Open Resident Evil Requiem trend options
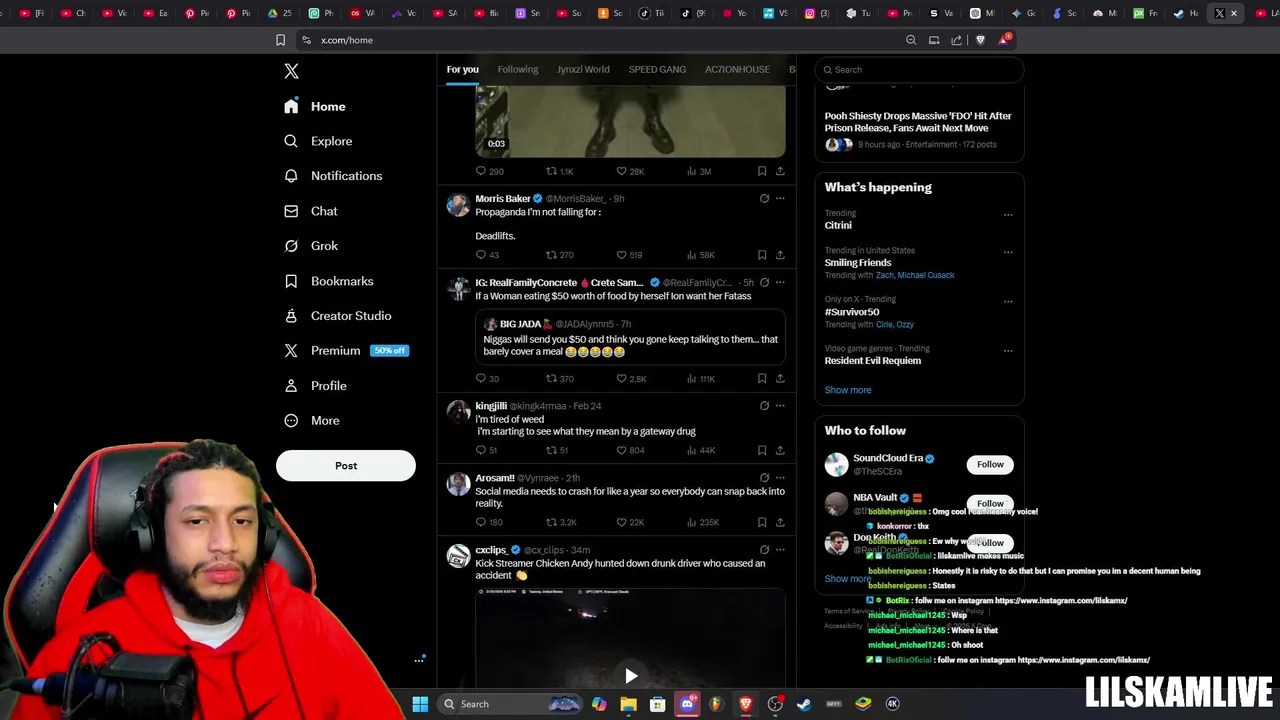 tap(1008, 350)
